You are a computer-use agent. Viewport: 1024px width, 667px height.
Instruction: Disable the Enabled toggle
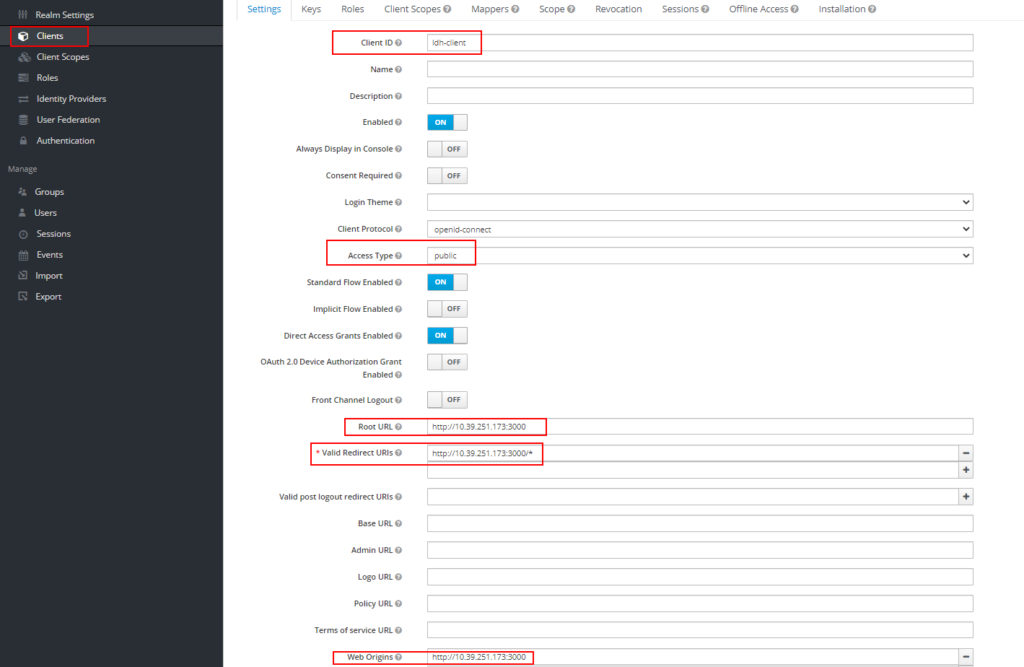coord(446,121)
